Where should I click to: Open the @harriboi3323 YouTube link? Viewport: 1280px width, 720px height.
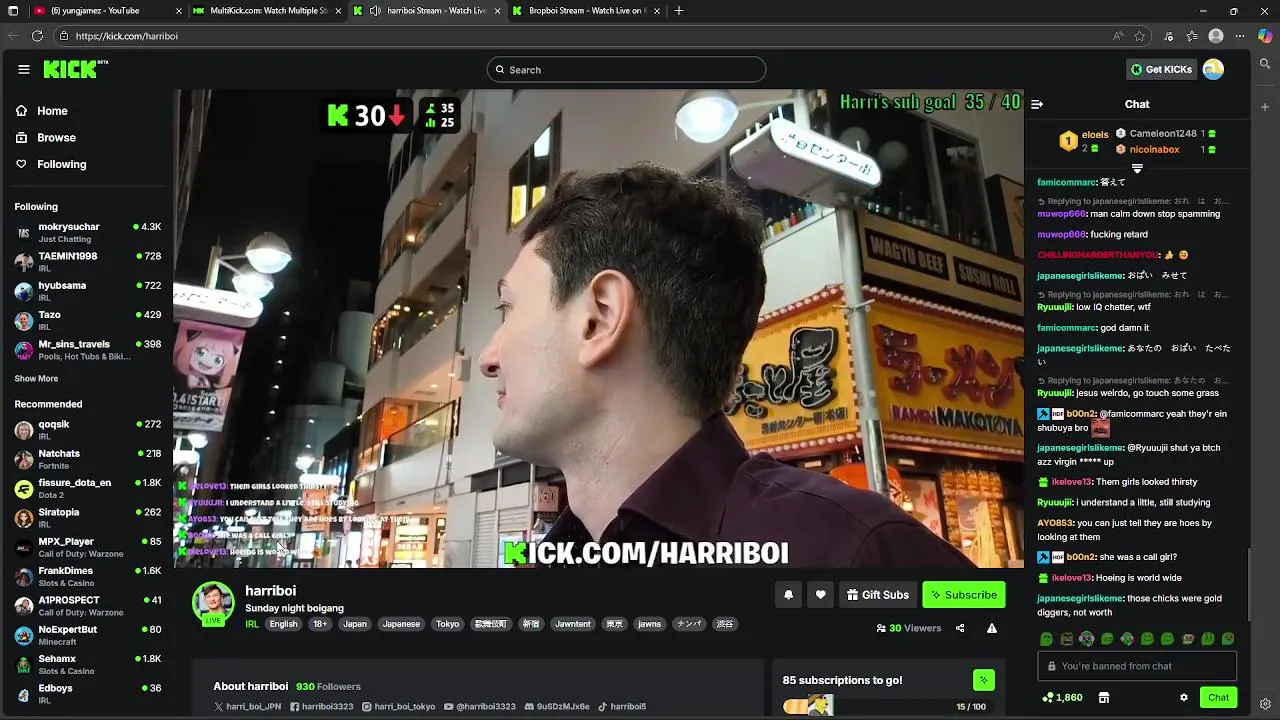[x=479, y=706]
